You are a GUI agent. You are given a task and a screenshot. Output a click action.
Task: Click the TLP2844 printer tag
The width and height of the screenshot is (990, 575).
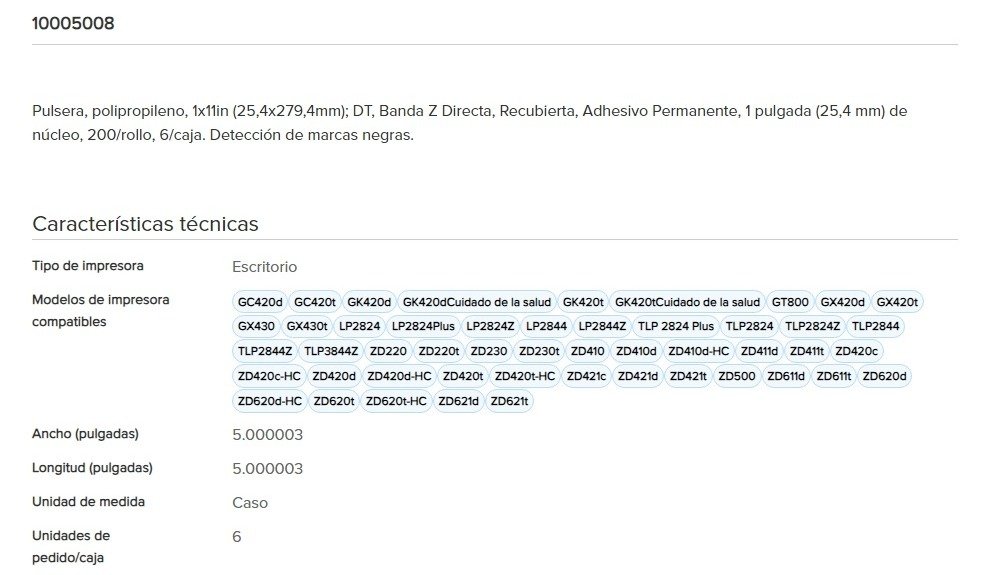[x=875, y=326]
